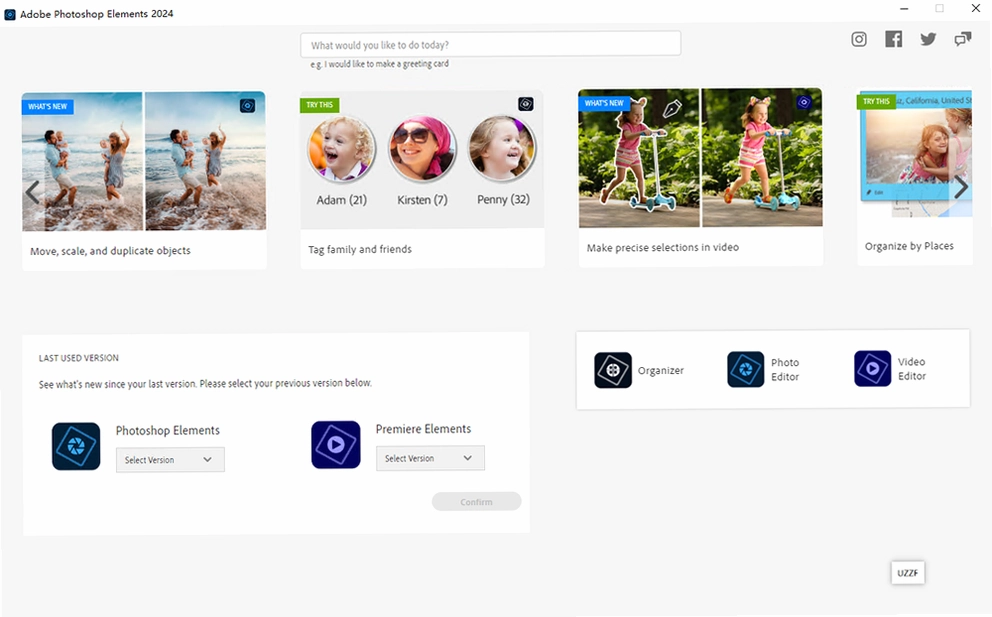Go to previous carousel cards with left arrow
The width and height of the screenshot is (992, 617).
click(32, 192)
